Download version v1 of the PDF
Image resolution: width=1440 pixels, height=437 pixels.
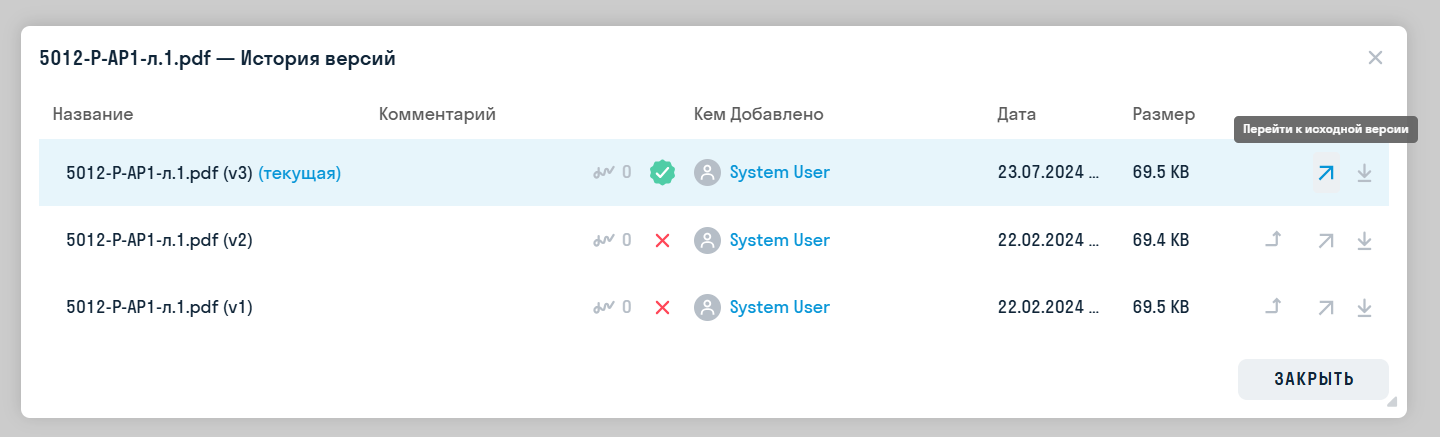click(1364, 307)
